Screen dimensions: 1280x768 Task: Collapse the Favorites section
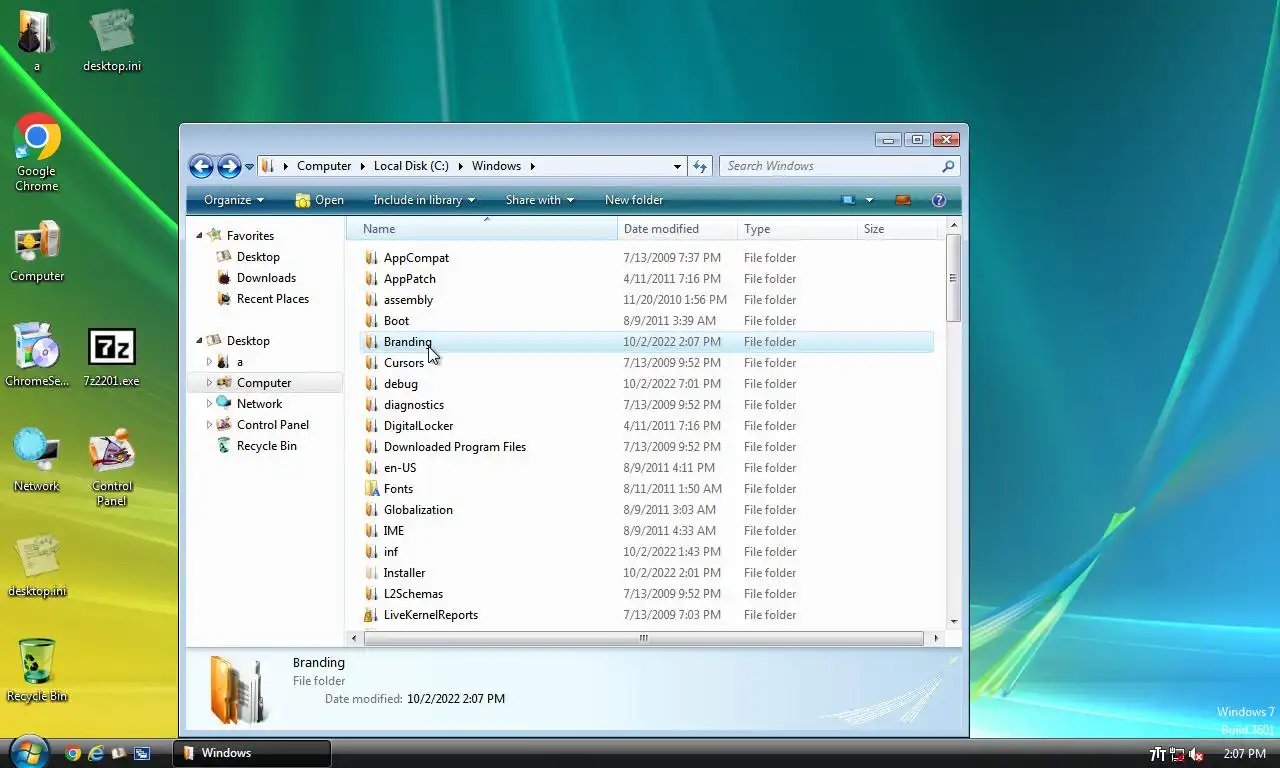[x=199, y=236]
